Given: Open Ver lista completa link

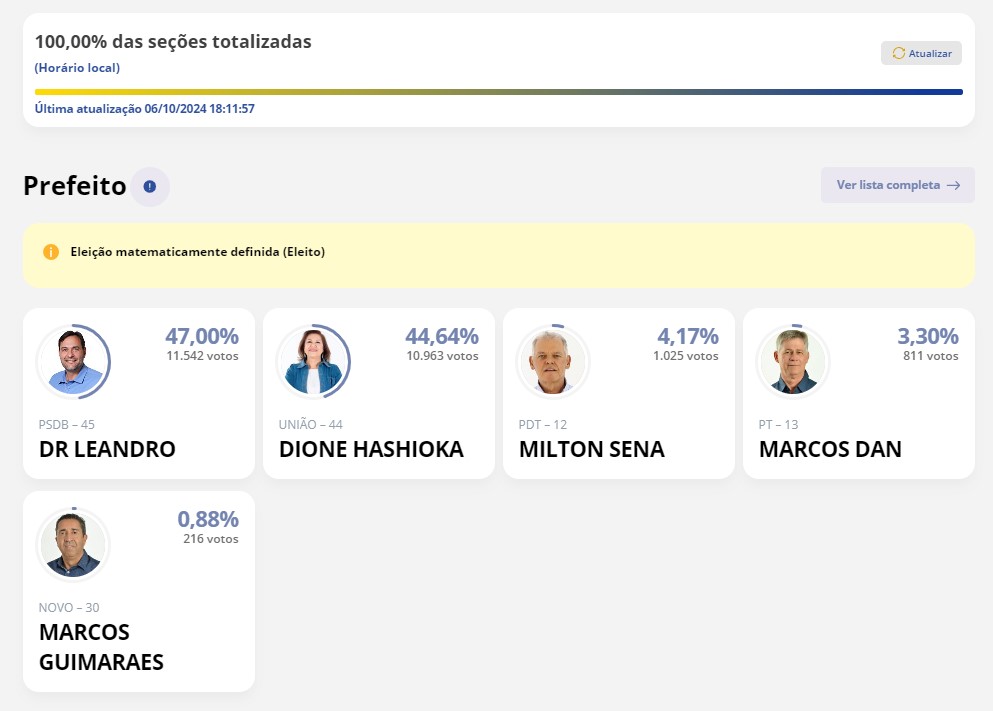Looking at the screenshot, I should [x=897, y=185].
